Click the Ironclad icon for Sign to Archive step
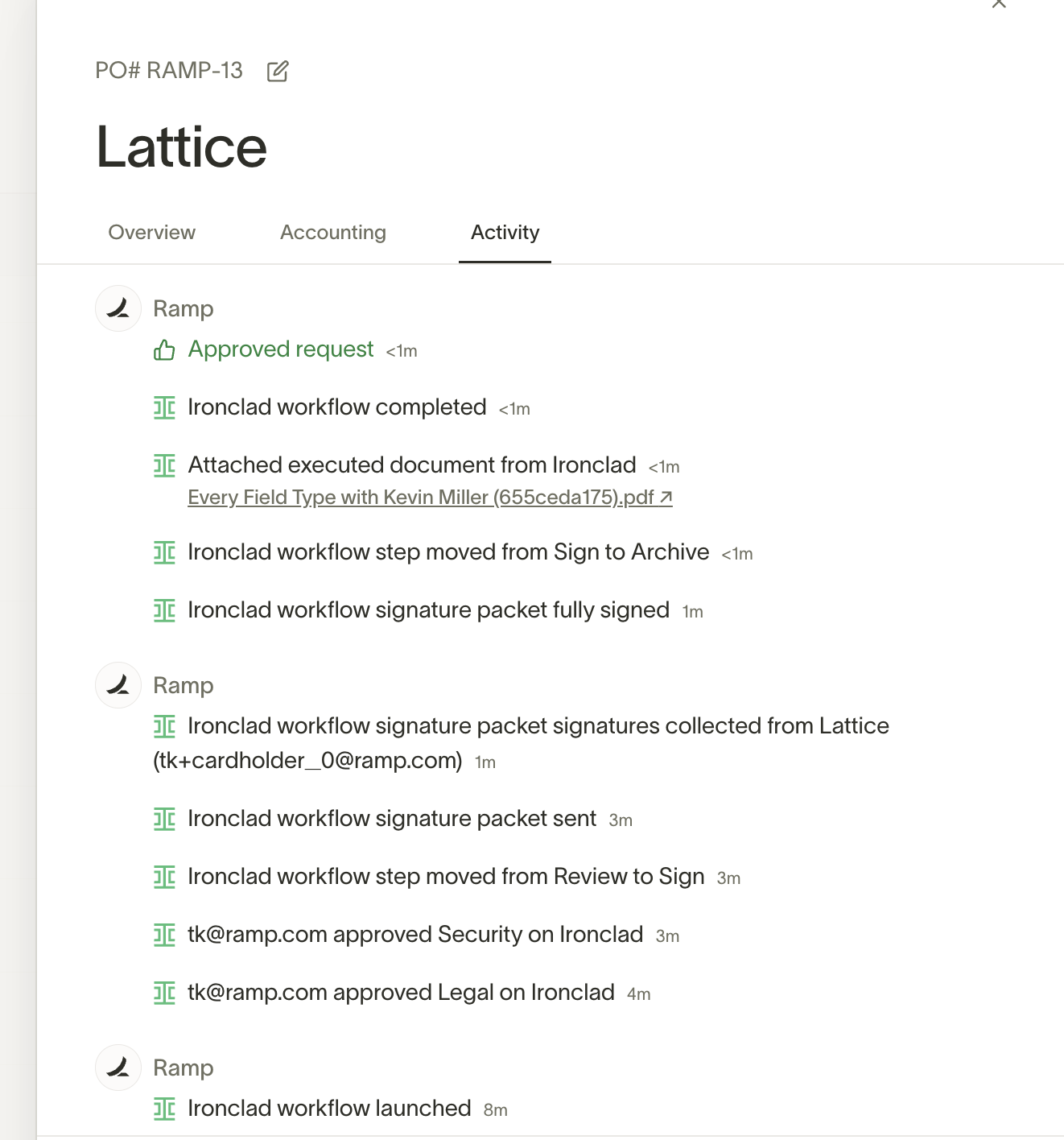The height and width of the screenshot is (1140, 1064). (x=164, y=553)
